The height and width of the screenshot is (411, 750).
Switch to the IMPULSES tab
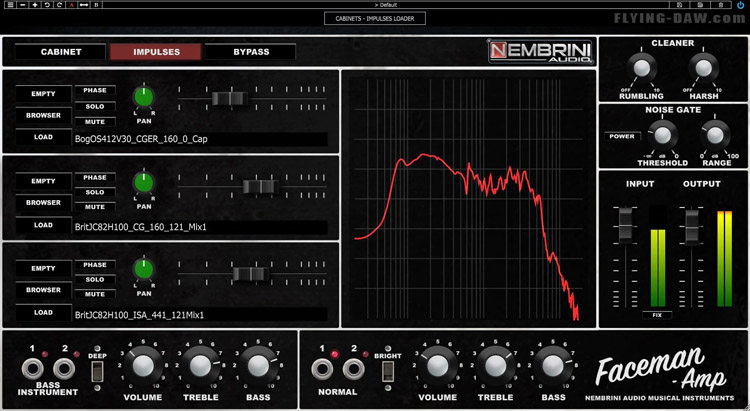(x=156, y=52)
